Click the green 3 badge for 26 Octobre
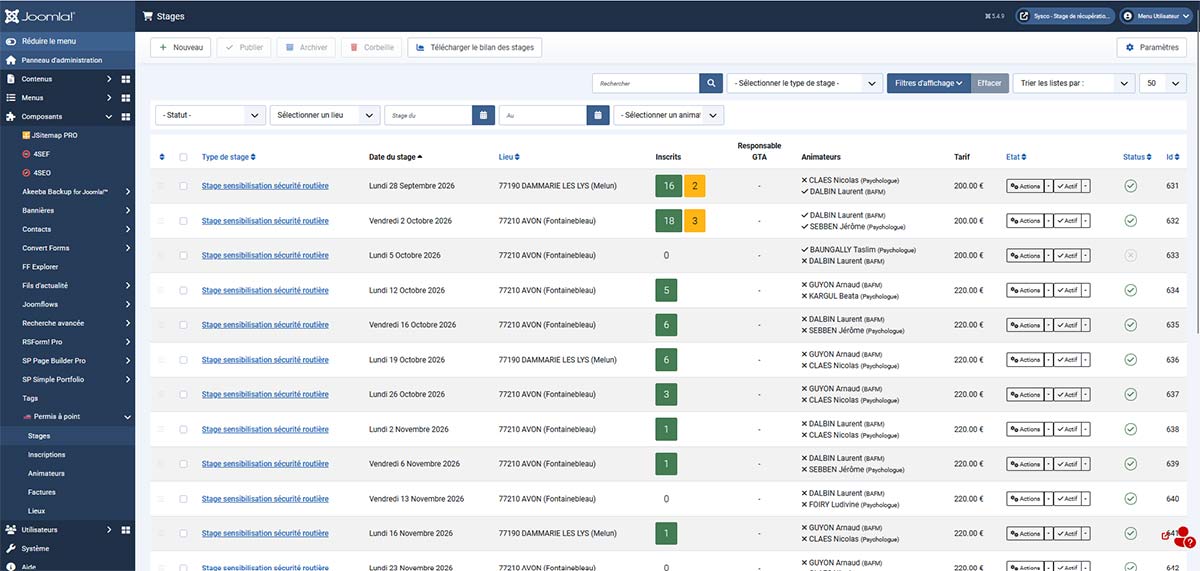The image size is (1200, 571). click(x=666, y=394)
